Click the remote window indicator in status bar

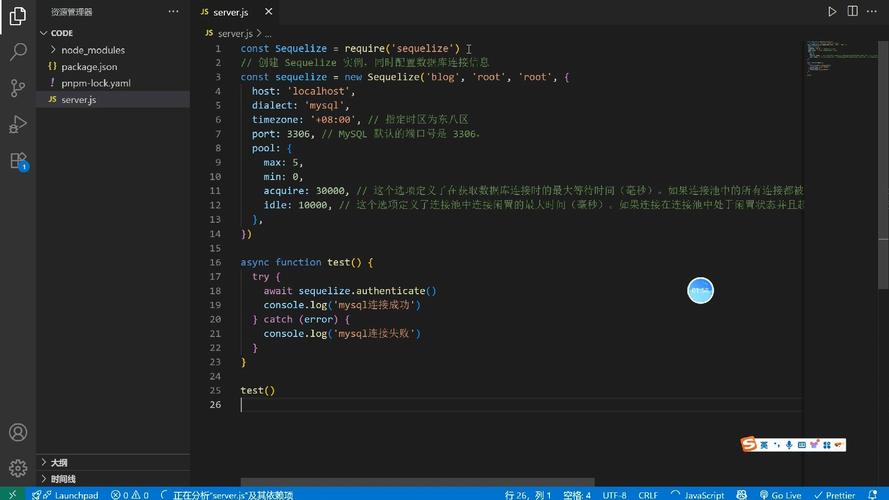pyautogui.click(x=12, y=494)
